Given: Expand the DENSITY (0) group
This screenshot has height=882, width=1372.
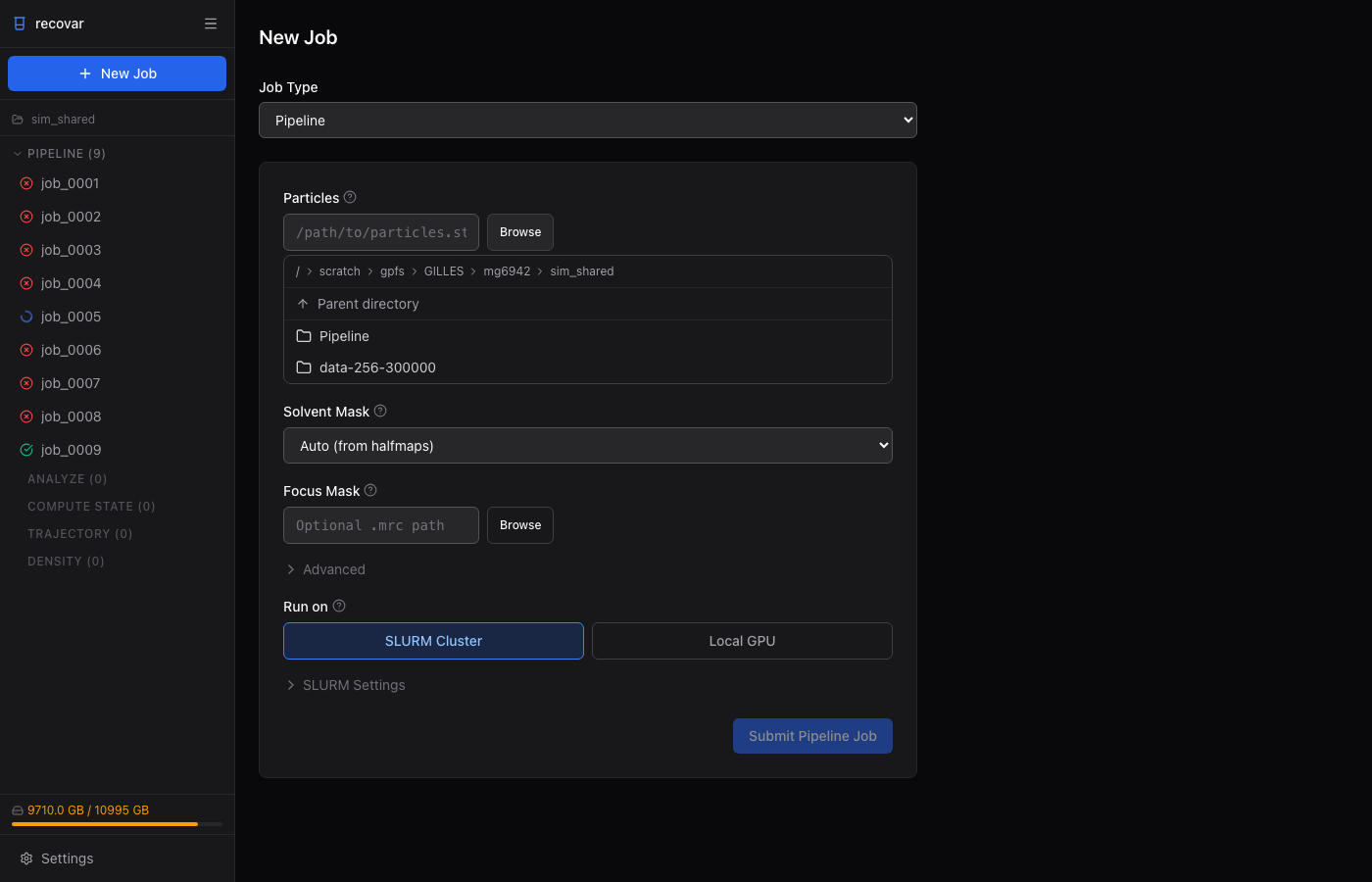Looking at the screenshot, I should (x=66, y=562).
